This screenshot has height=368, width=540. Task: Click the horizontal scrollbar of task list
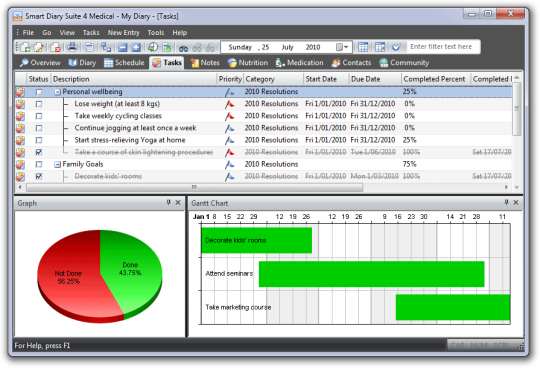195,187
